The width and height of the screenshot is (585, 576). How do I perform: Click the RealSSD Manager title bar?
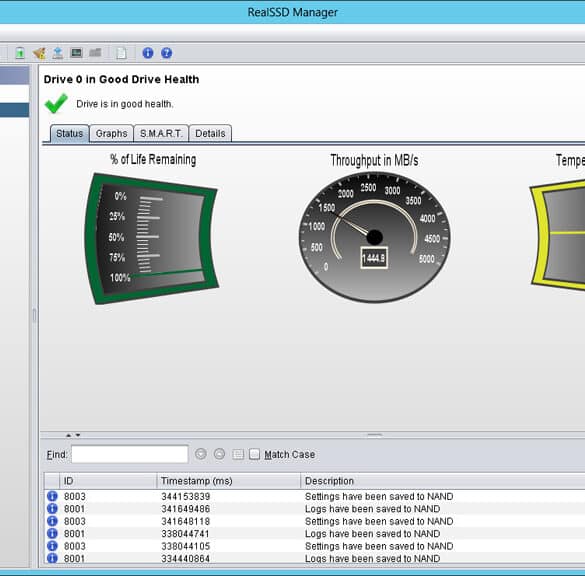click(x=292, y=12)
